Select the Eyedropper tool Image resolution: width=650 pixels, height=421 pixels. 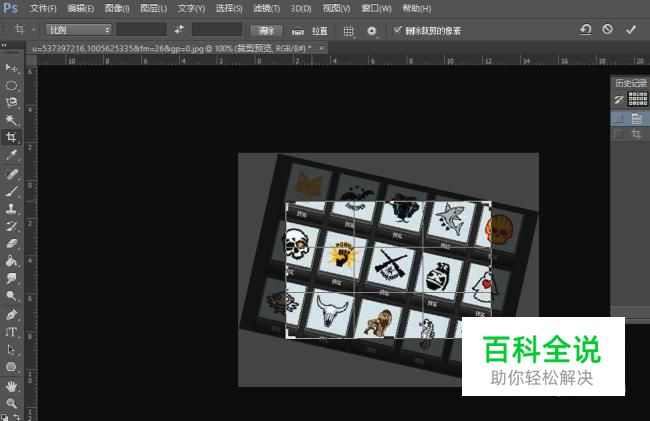pyautogui.click(x=11, y=155)
